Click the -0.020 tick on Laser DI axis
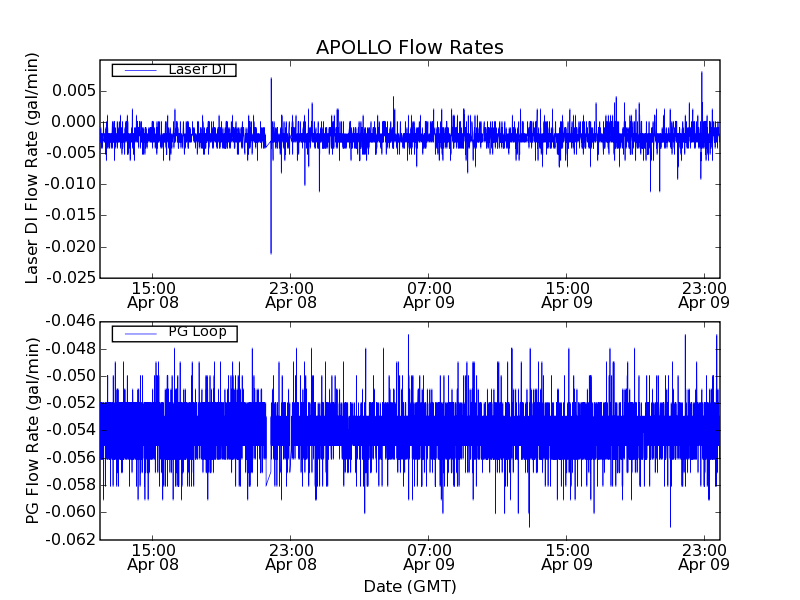This screenshot has width=800, height=600. coord(71,247)
